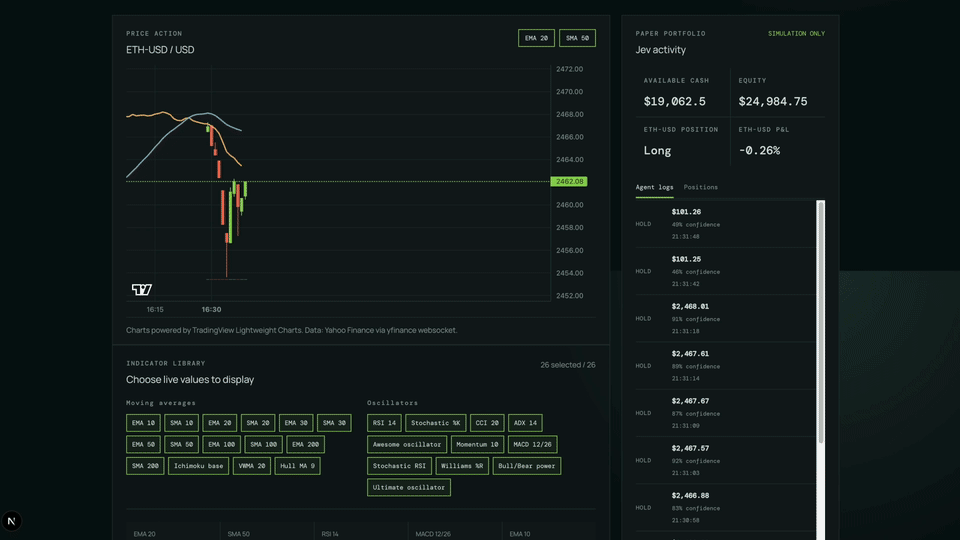The width and height of the screenshot is (960, 540).
Task: Toggle Ichimoku base indicator
Action: pos(198,466)
